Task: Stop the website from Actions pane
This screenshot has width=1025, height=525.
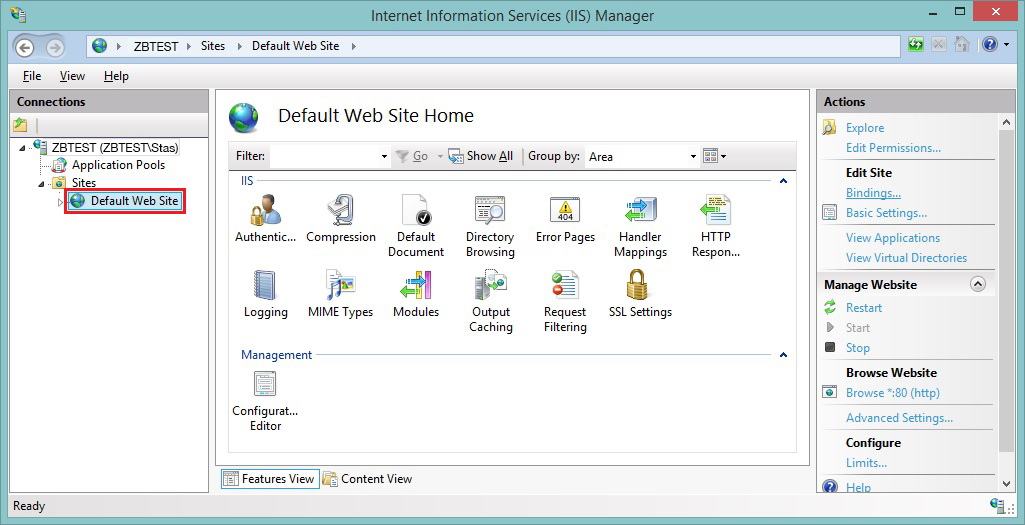Action: tap(857, 348)
